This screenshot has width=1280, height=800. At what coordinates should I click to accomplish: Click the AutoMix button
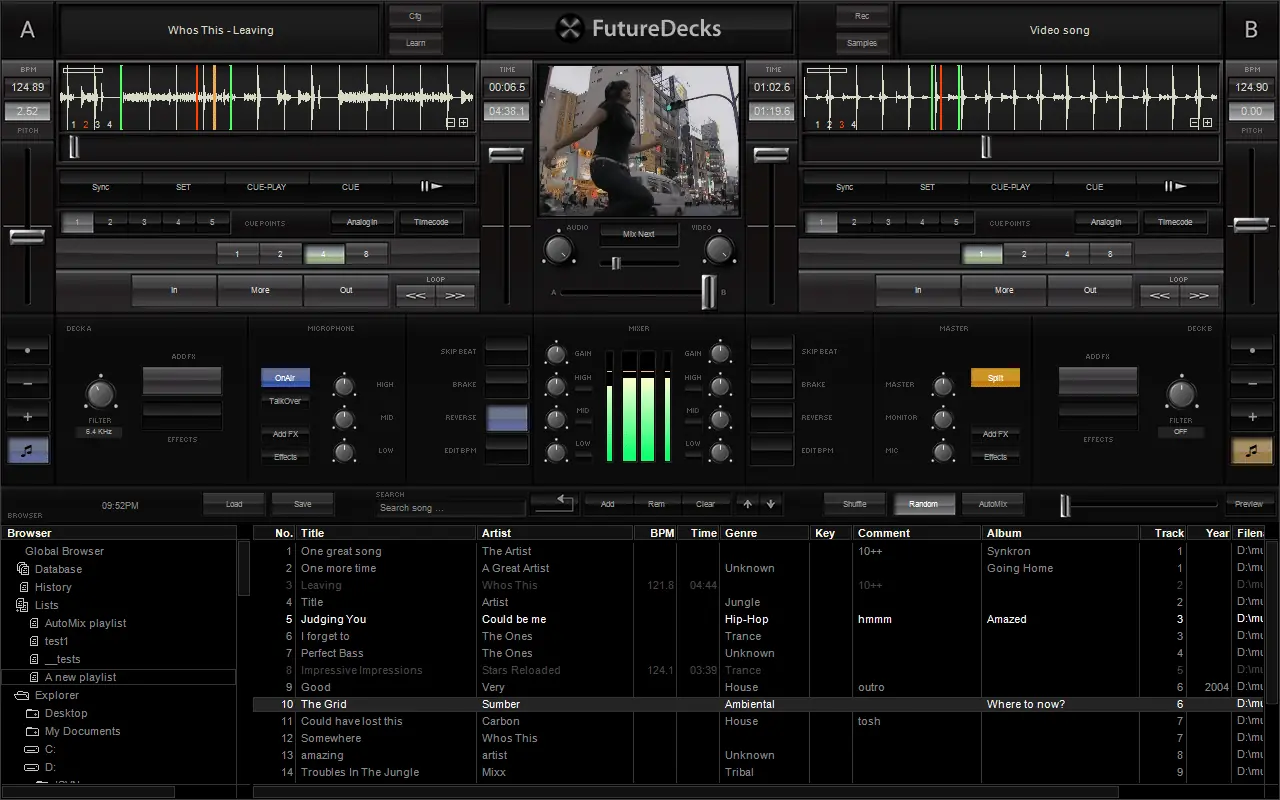pos(993,504)
